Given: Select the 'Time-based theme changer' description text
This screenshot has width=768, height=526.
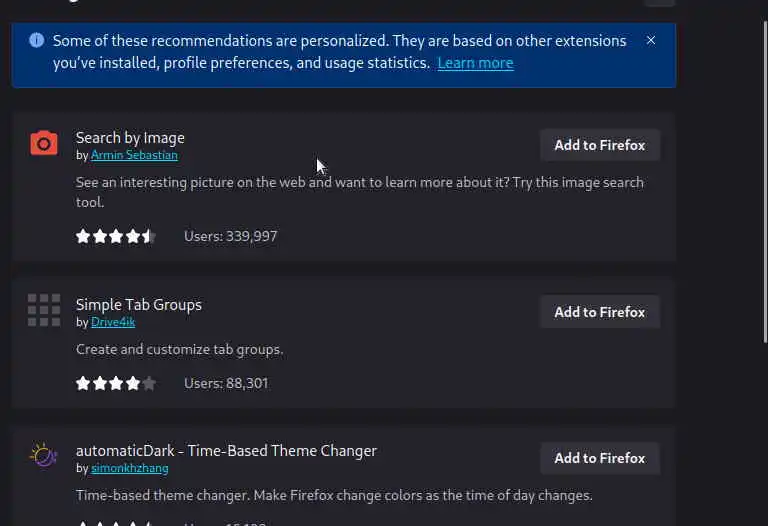Looking at the screenshot, I should (x=334, y=496).
